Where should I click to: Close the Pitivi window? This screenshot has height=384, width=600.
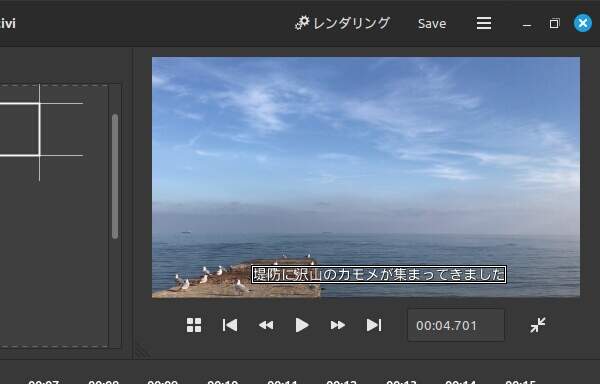[x=583, y=23]
